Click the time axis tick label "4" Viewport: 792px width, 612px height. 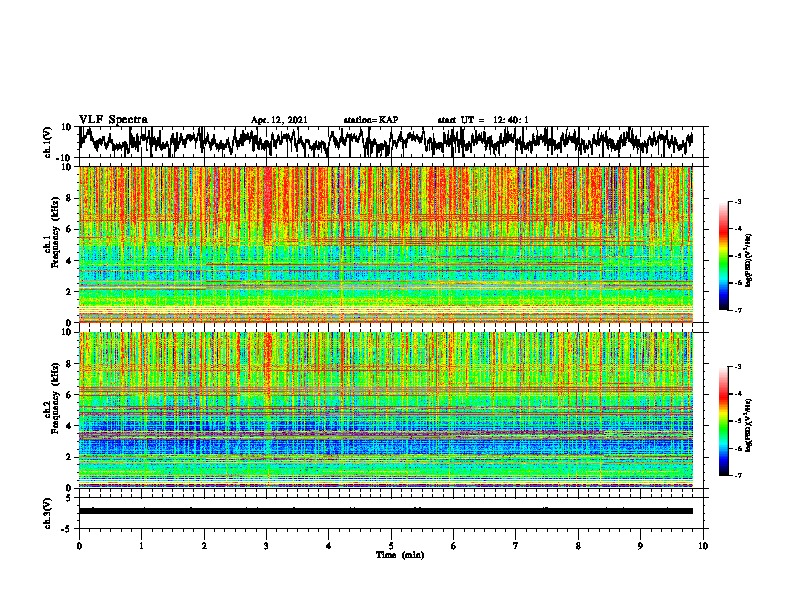point(329,546)
